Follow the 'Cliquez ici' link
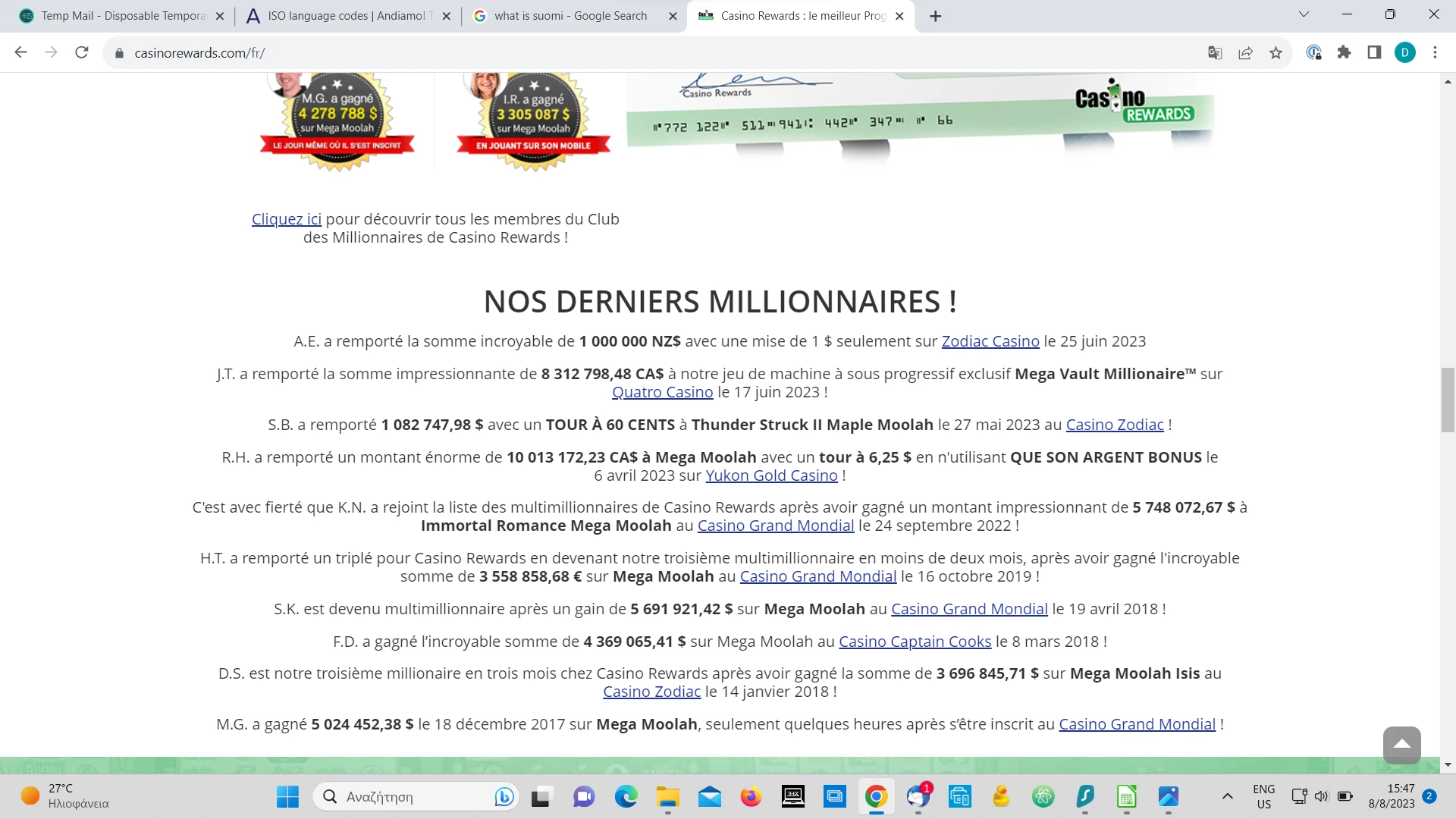The image size is (1456, 819). 287,219
